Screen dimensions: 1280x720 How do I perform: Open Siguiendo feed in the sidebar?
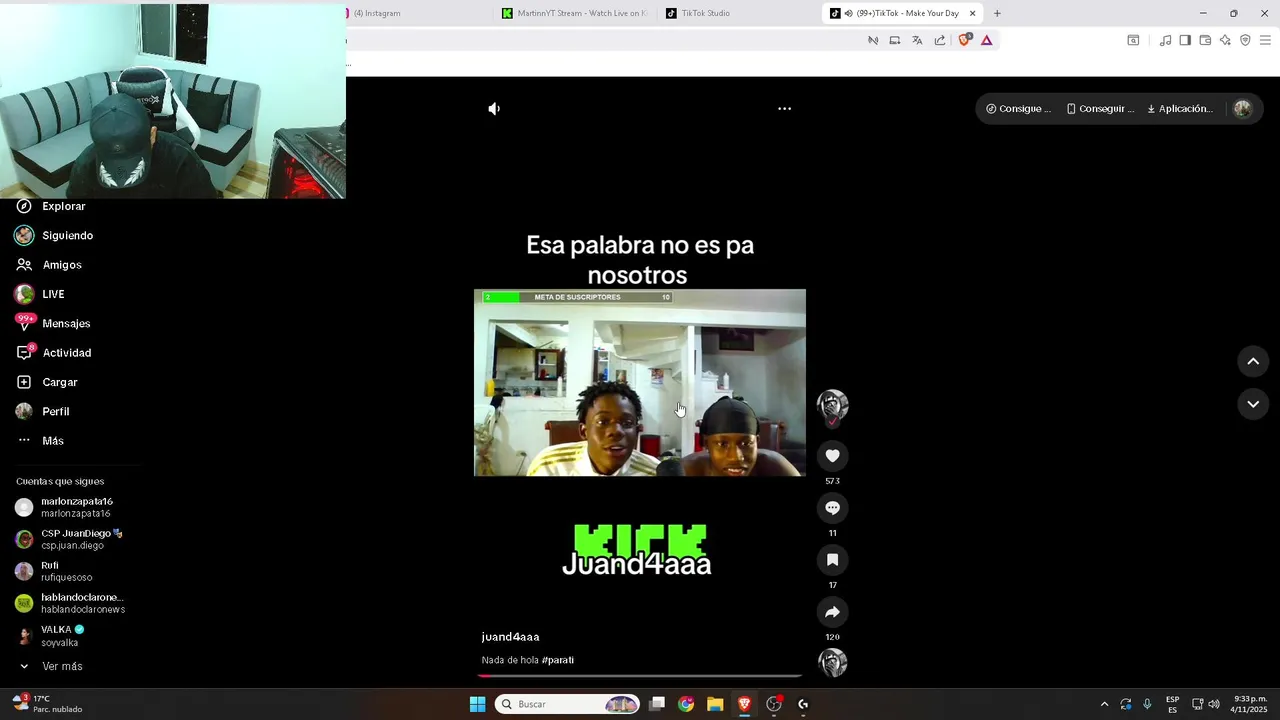point(54,236)
